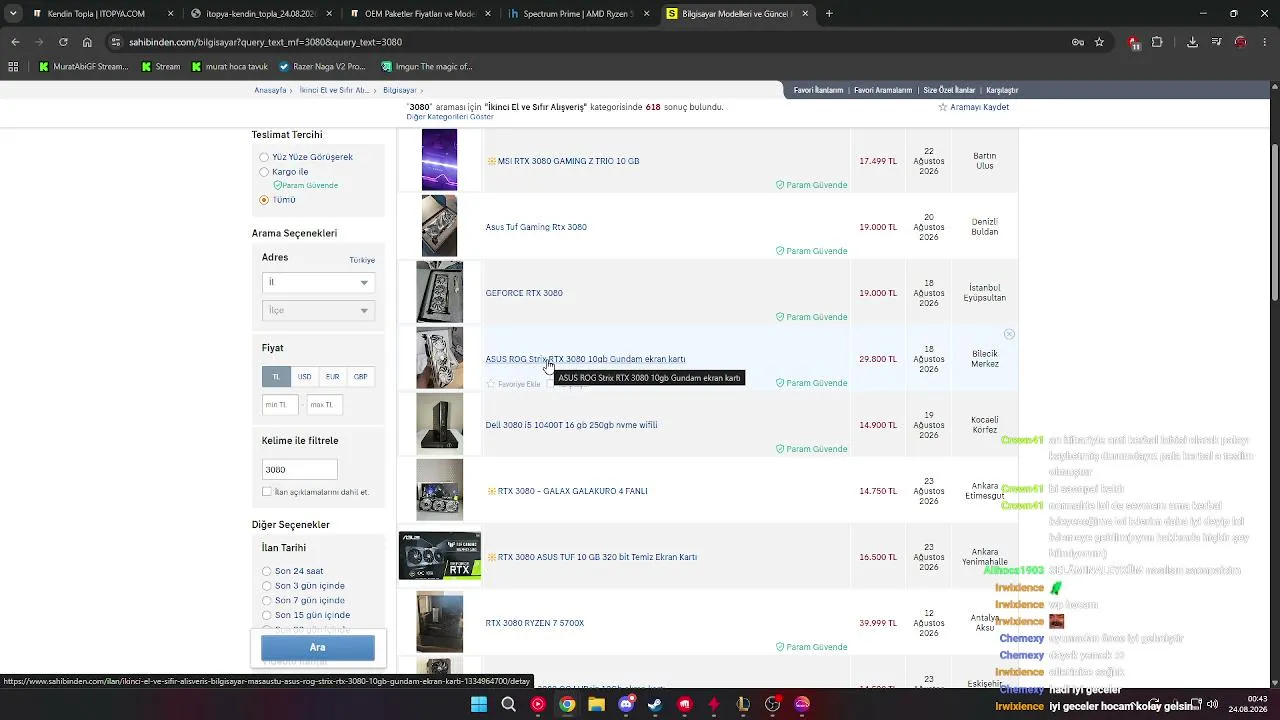Select Kargo ile delivery option
Image resolution: width=1280 pixels, height=720 pixels.
[264, 172]
